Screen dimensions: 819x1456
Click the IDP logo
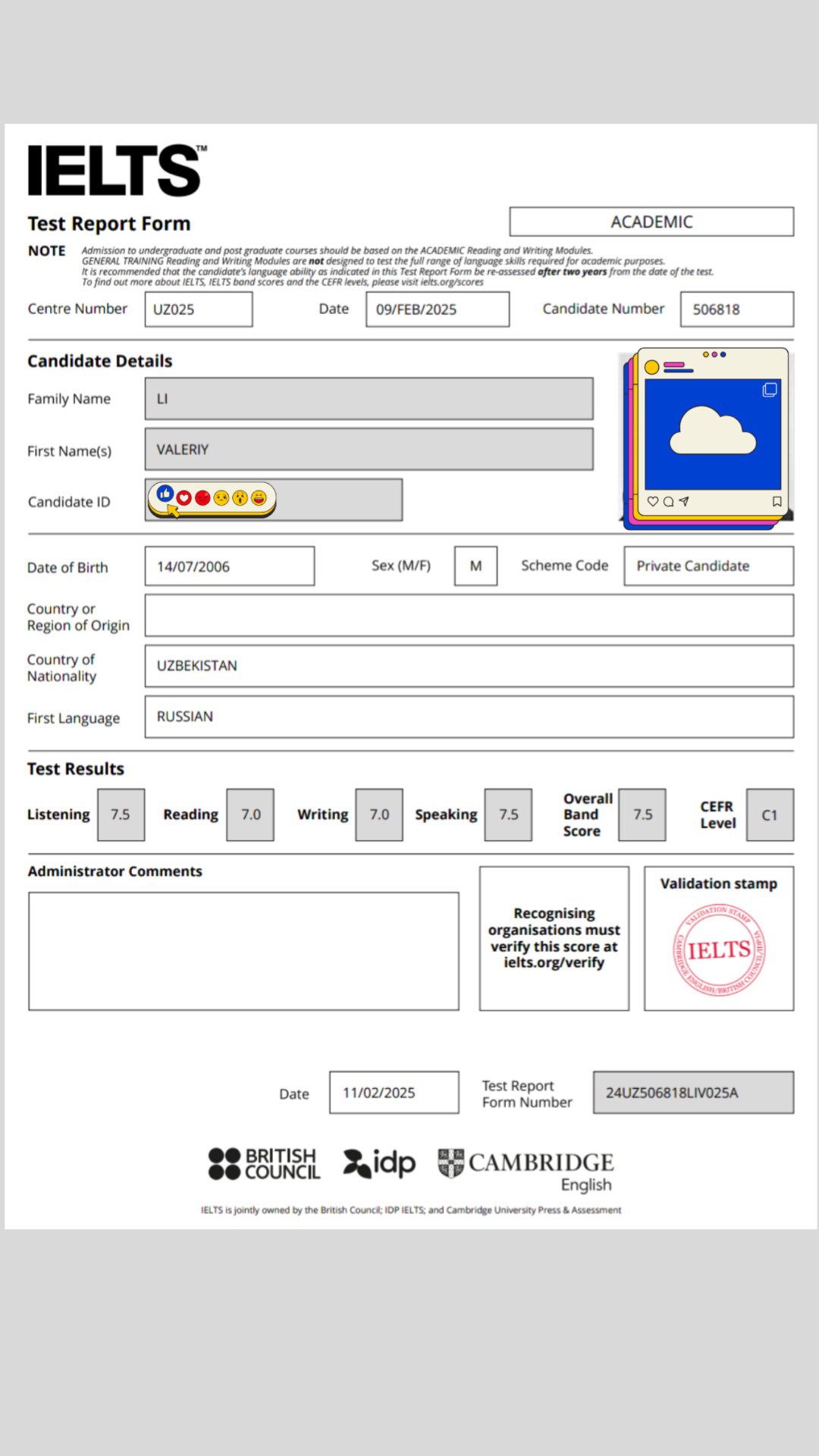click(x=379, y=1163)
